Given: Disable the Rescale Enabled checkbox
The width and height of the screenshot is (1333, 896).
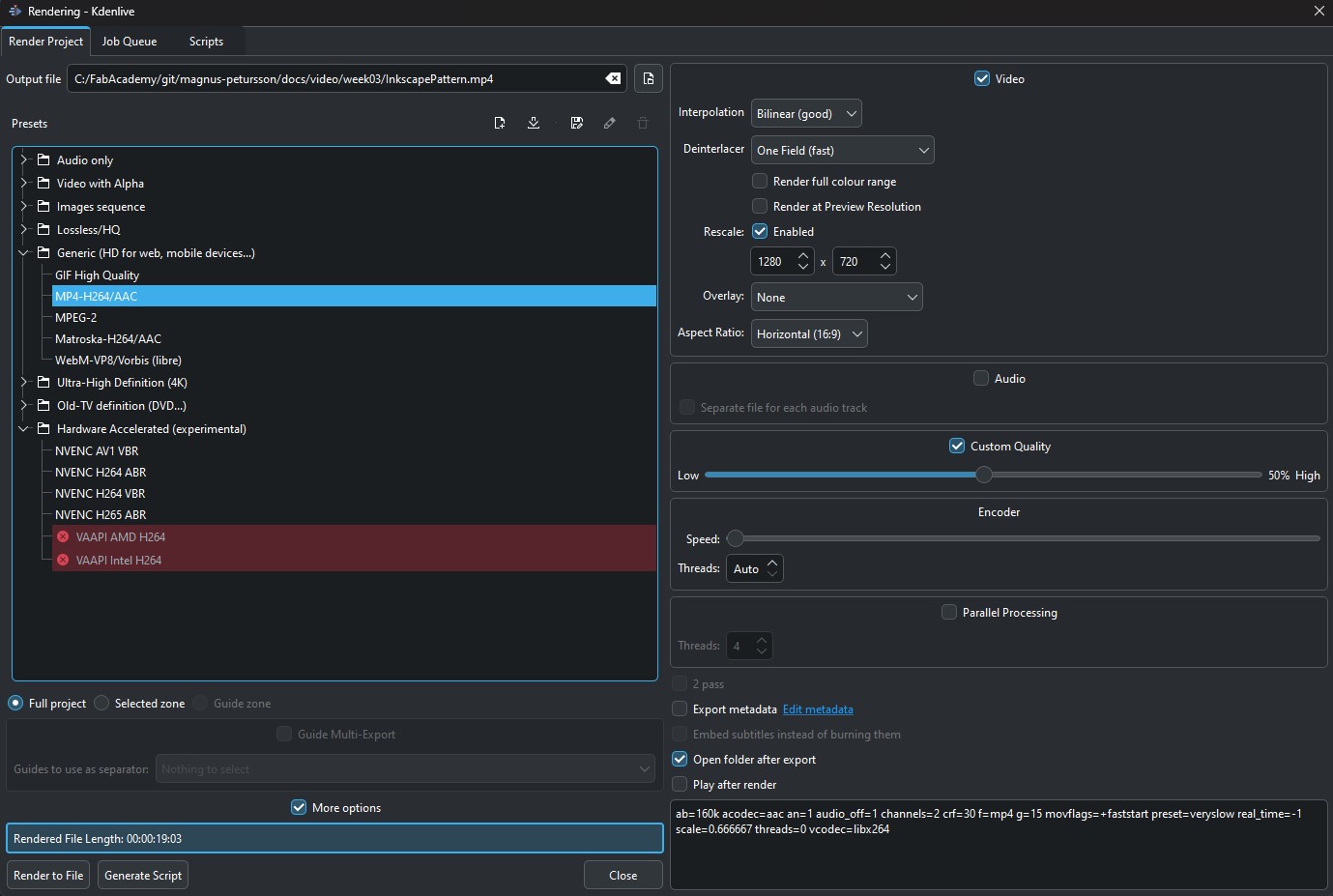Looking at the screenshot, I should click(x=760, y=231).
